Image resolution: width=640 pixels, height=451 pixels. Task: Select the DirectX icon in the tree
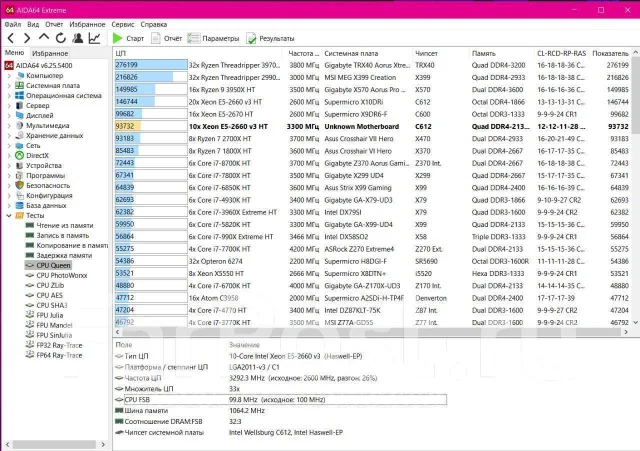(x=19, y=156)
